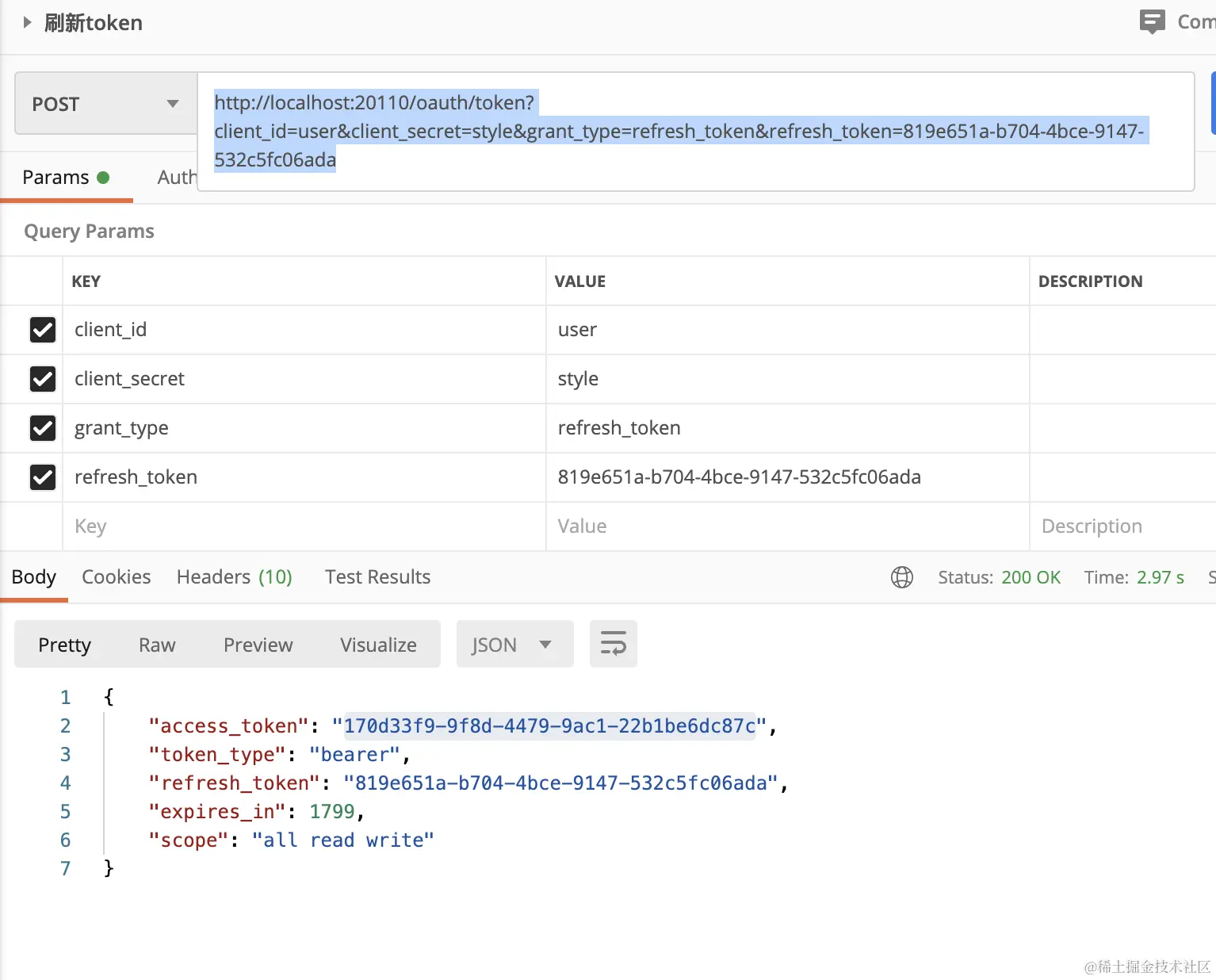Screen dimensions: 1216x980
Task: Click the KEY column header
Action: (x=86, y=281)
